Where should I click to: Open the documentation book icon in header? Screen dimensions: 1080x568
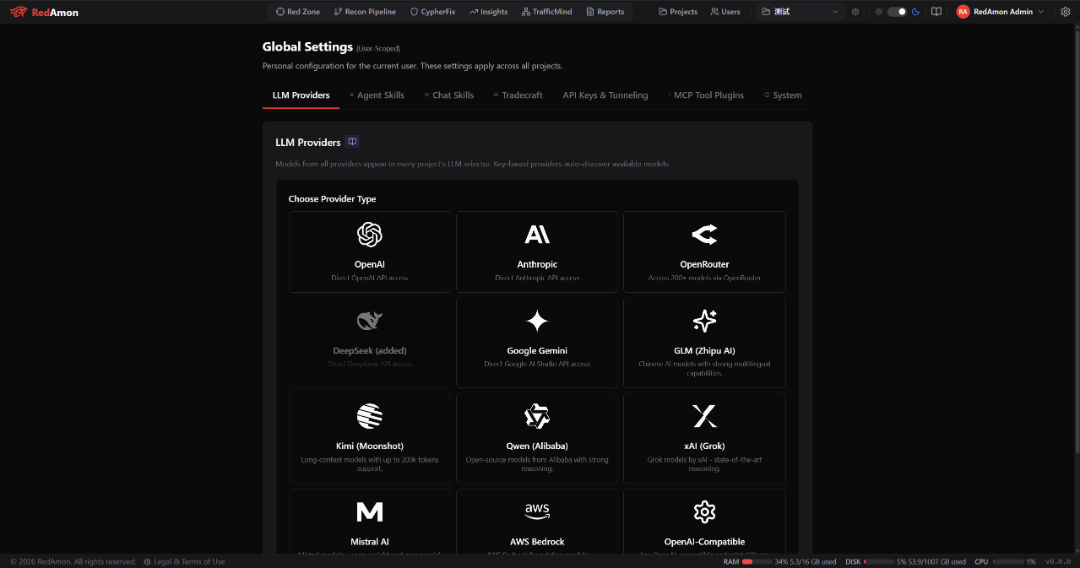(x=936, y=12)
